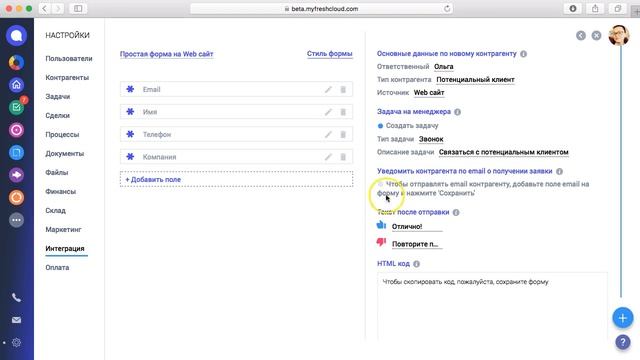640x360 pixels.
Task: Open Финансы settings section
Action: [60, 192]
